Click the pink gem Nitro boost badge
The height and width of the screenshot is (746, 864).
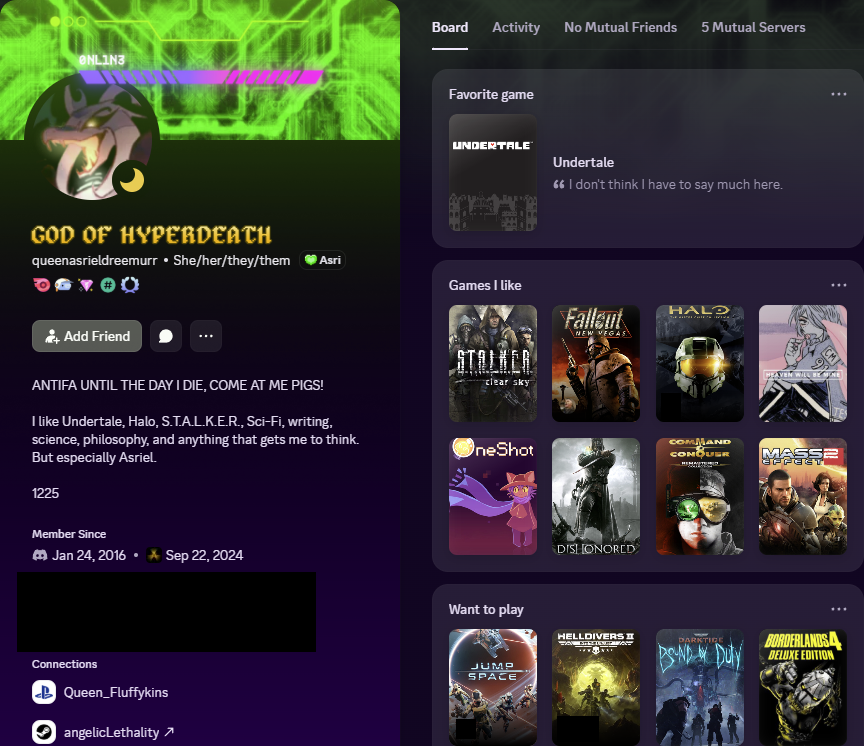[85, 285]
